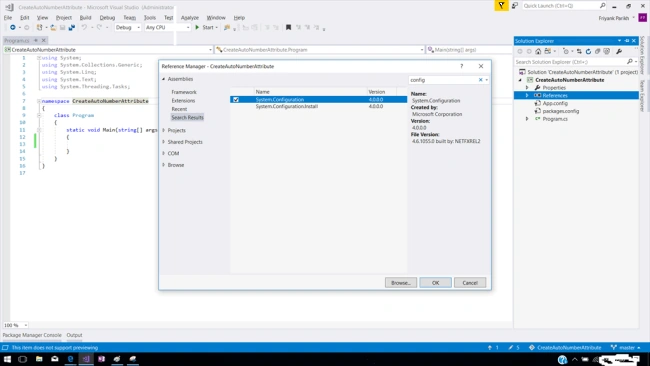Select the System.Configuration.Install row
650x366 pixels.
pyautogui.click(x=318, y=107)
